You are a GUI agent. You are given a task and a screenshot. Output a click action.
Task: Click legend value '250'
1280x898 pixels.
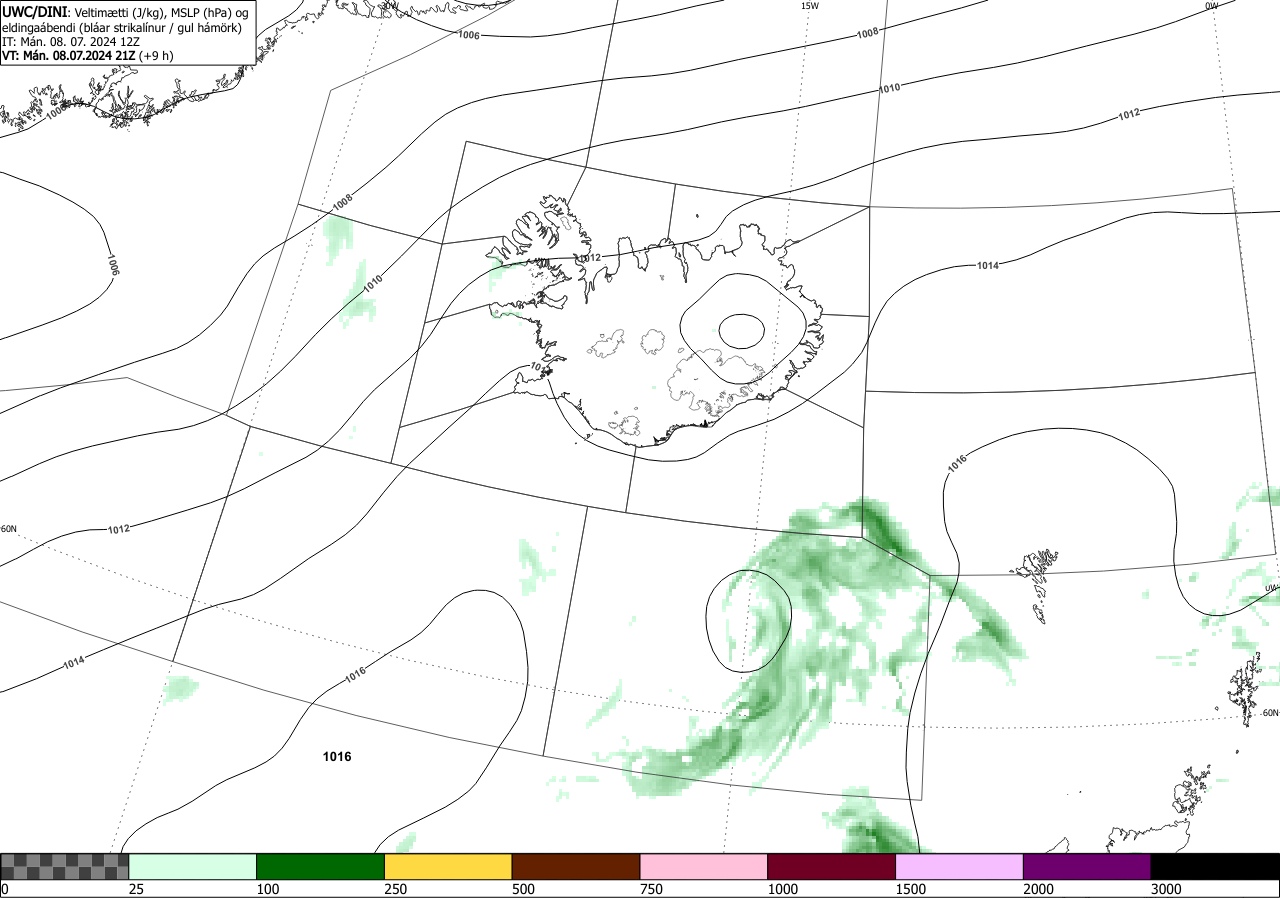click(x=396, y=889)
